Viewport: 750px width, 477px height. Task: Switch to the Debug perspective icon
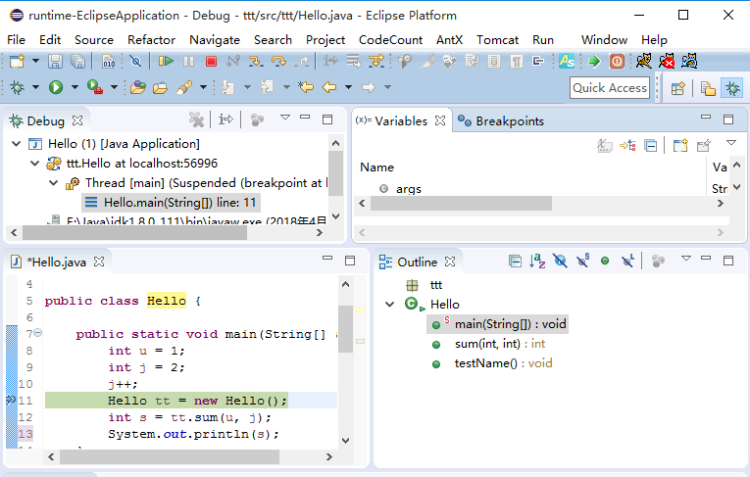click(733, 88)
